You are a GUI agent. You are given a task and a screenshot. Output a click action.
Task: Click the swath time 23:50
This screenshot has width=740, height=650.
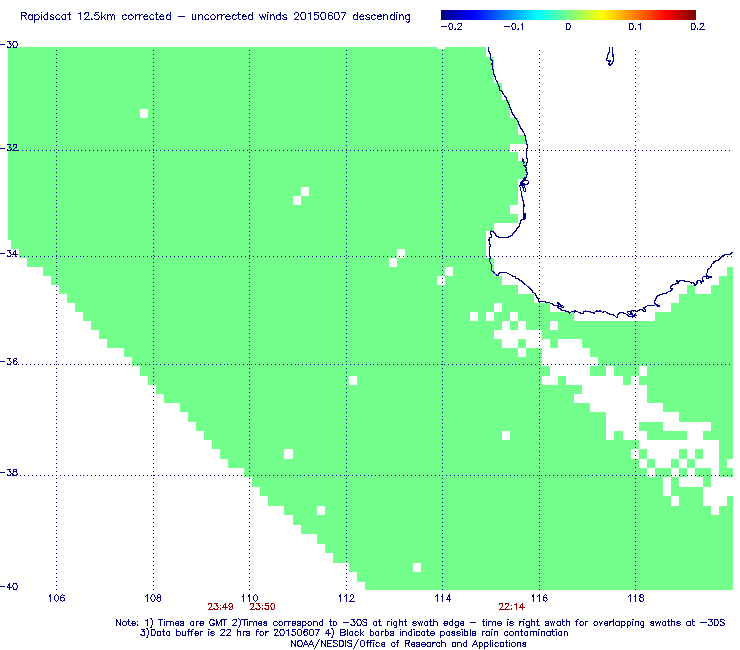click(262, 607)
